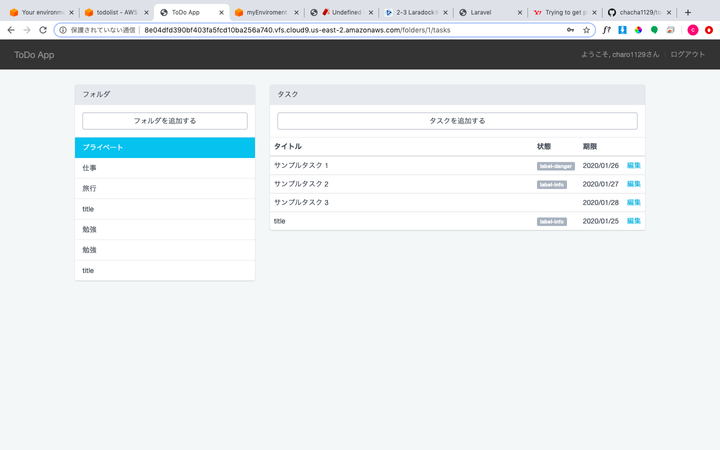Viewport: 720px width, 450px height.
Task: Edit the title task via 編集 link
Action: coord(634,221)
